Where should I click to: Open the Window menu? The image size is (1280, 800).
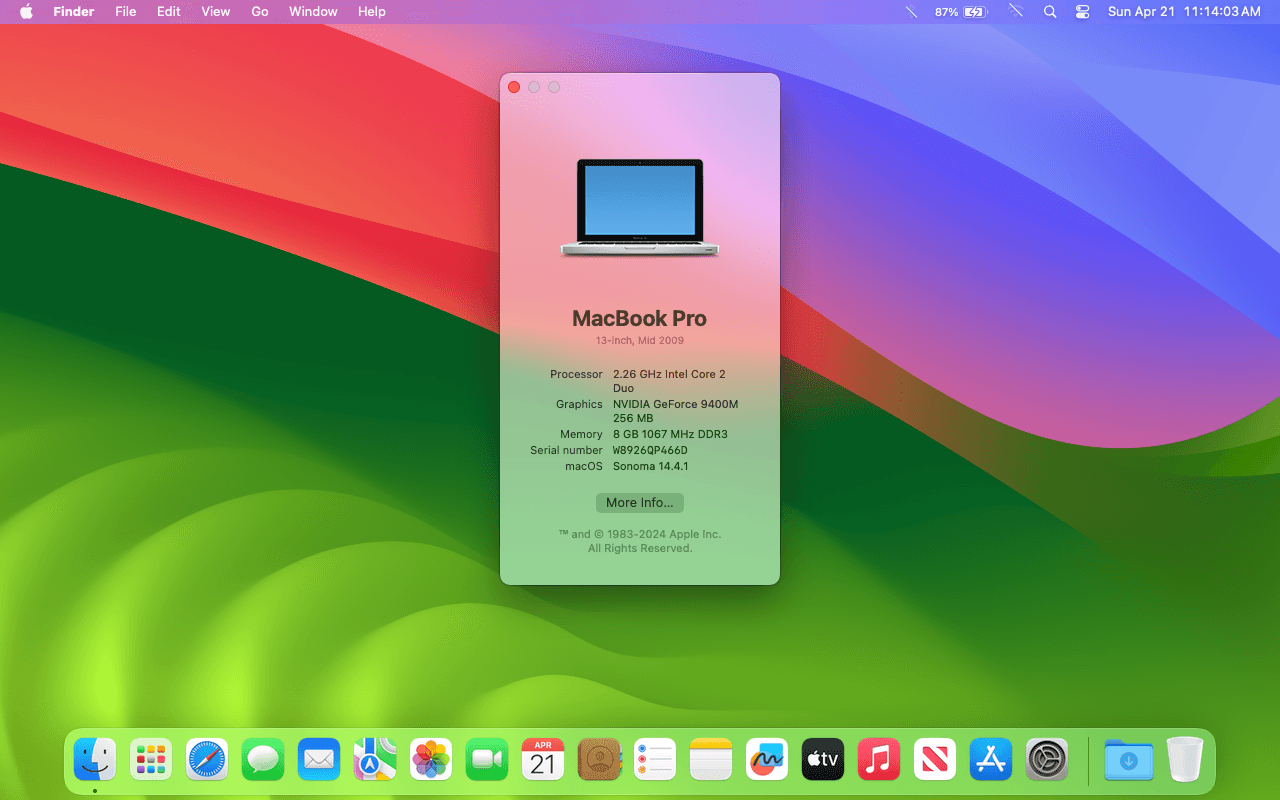(313, 12)
